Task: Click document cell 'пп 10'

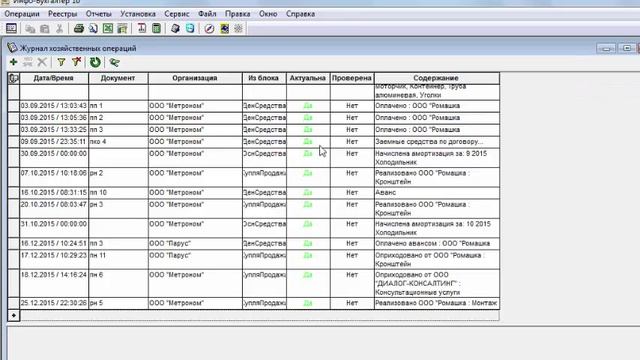Action: pyautogui.click(x=118, y=193)
